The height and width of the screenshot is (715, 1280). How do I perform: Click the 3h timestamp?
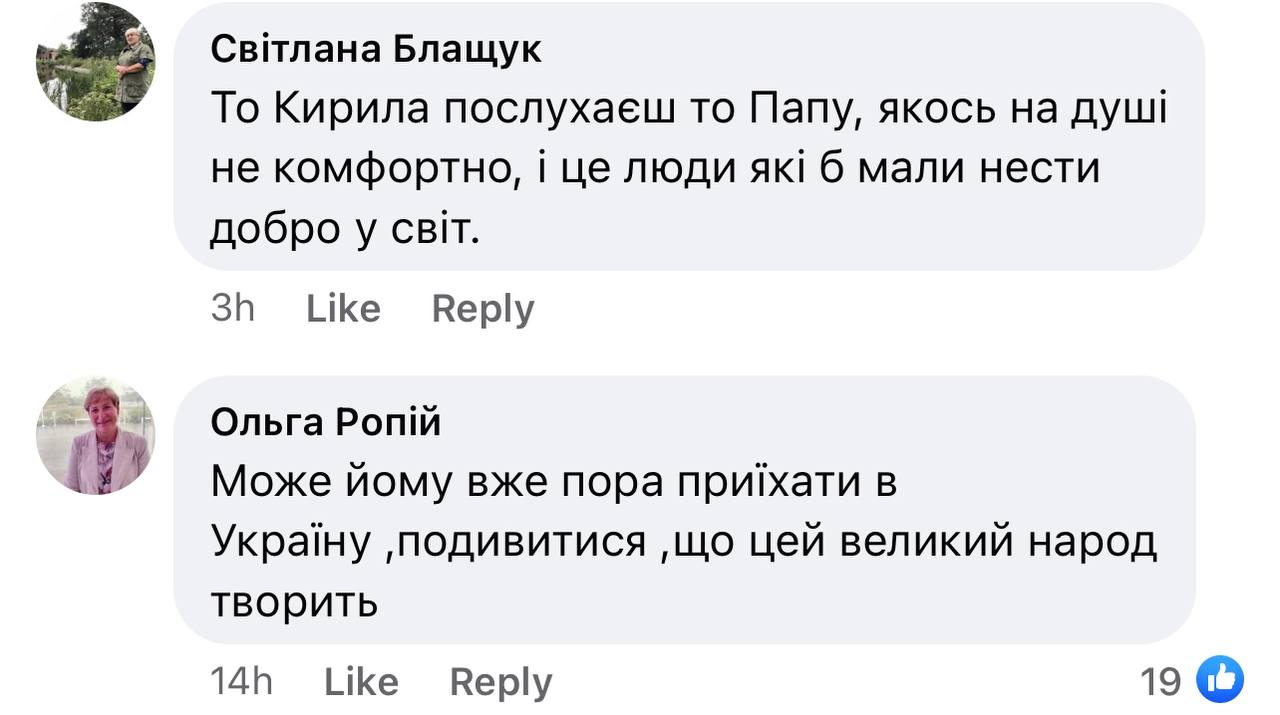[x=233, y=309]
